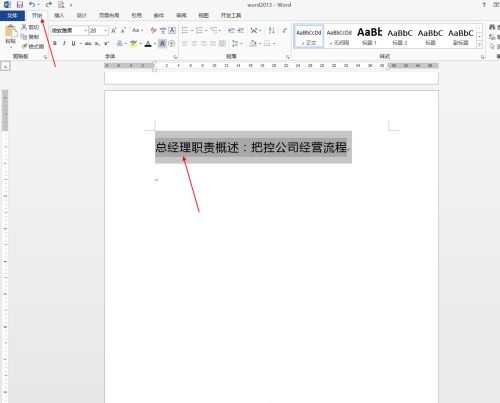The width and height of the screenshot is (500, 403).
Task: Toggle Character Shading button
Action: (162, 43)
